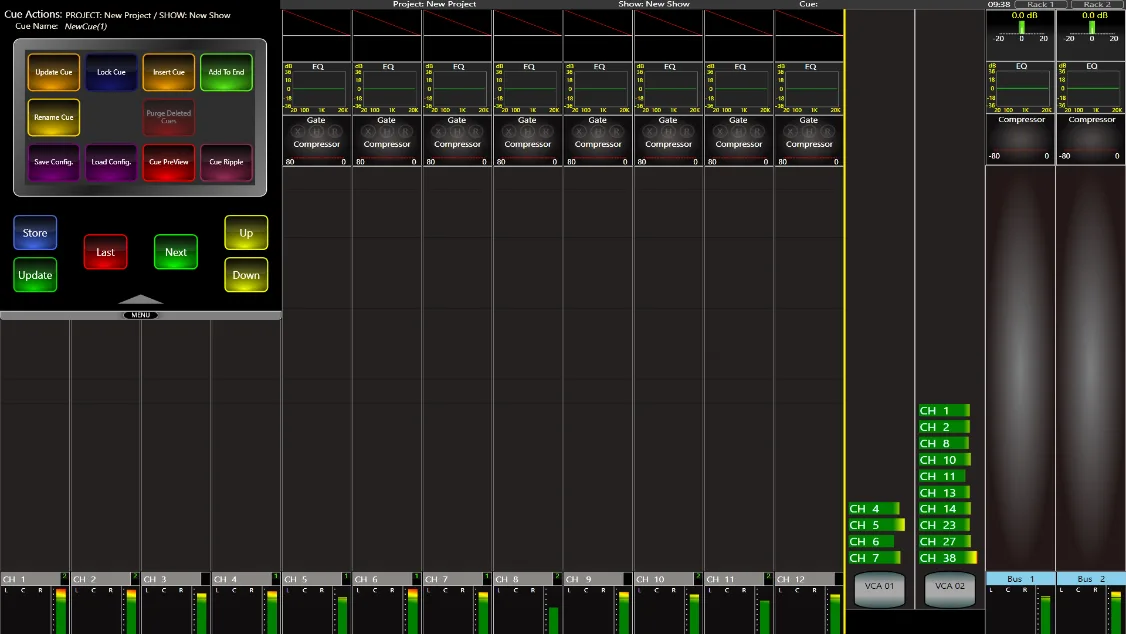The image size is (1126, 634).
Task: Select the Bus 1 name label
Action: coord(1020,579)
